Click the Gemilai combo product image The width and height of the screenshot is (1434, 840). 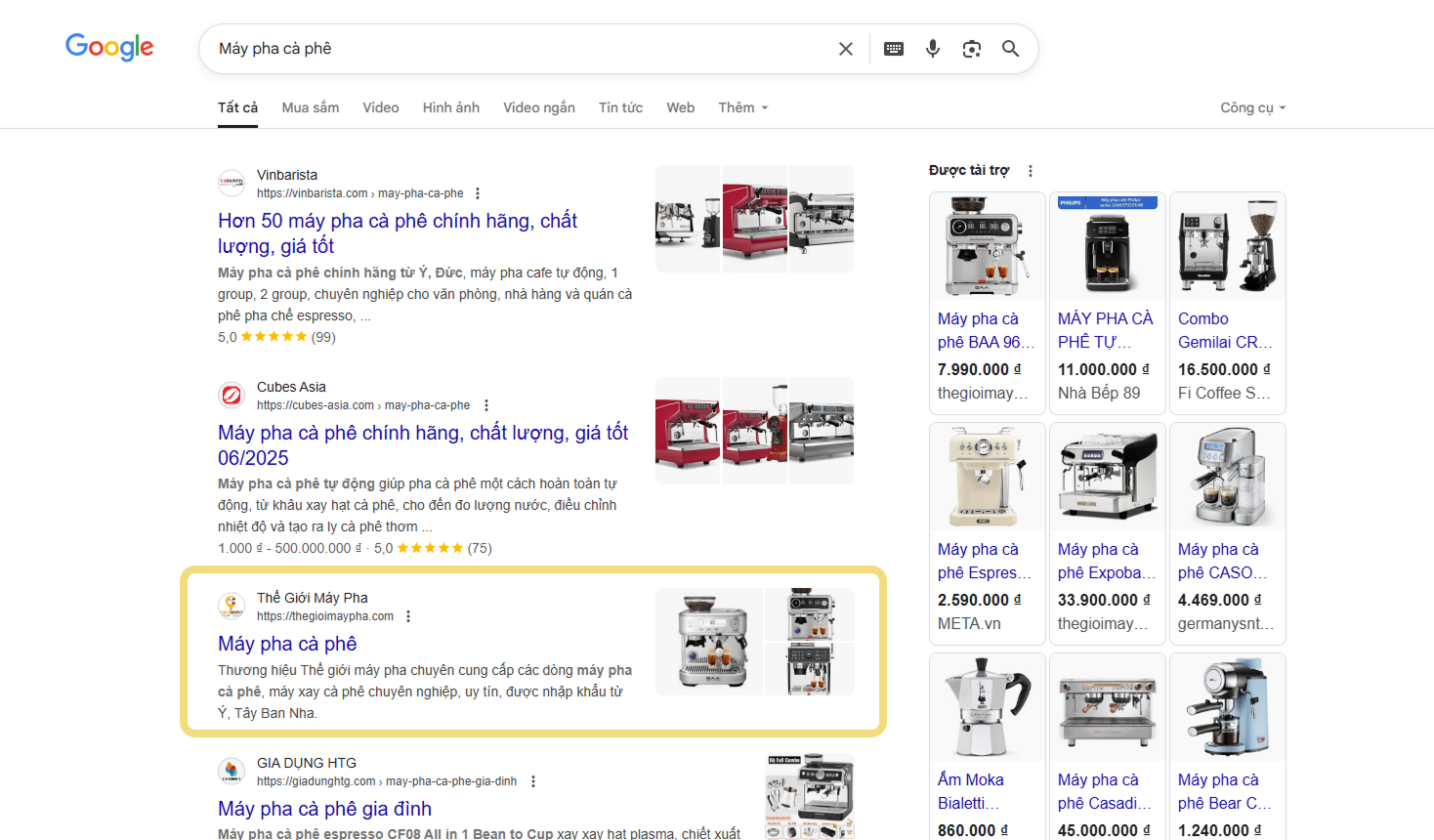1228,246
